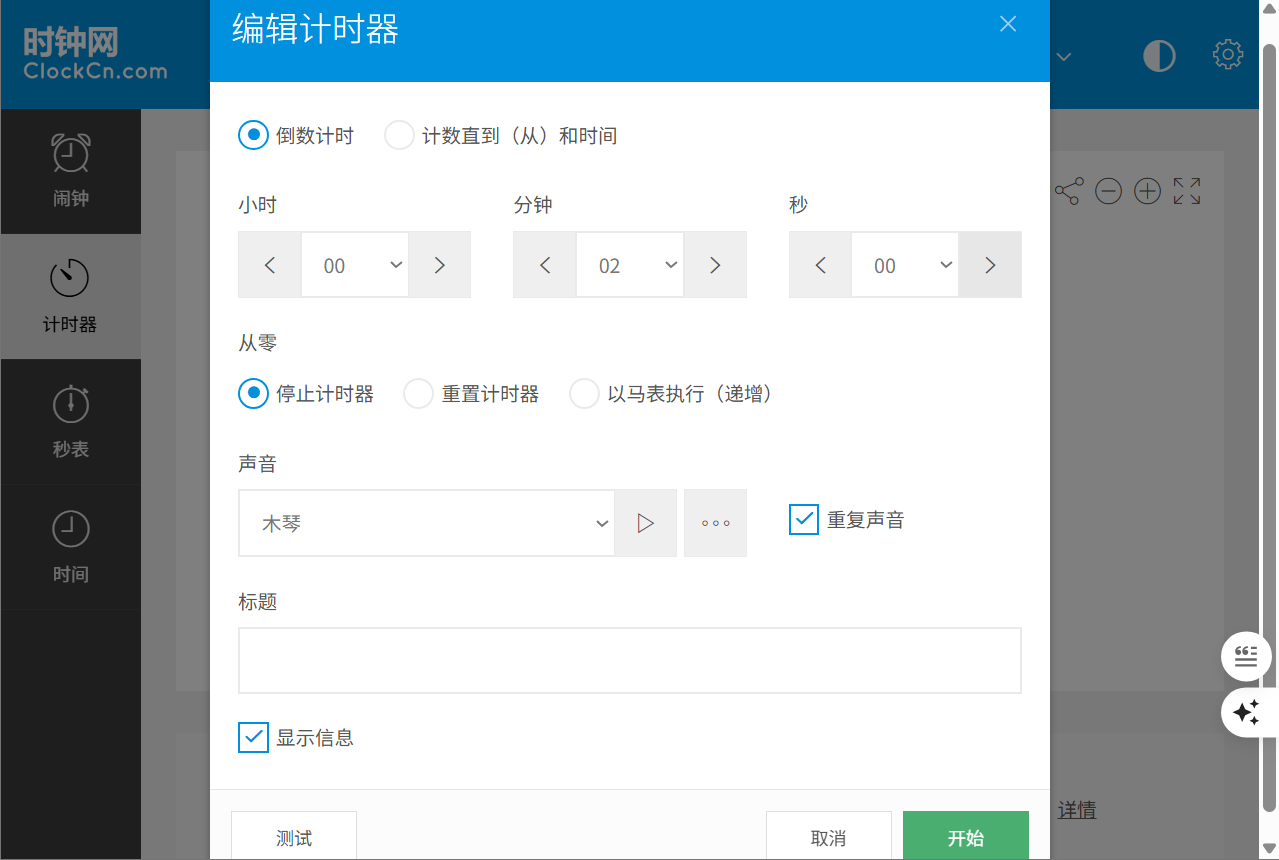The width and height of the screenshot is (1279, 860).
Task: Click the 测试 test button
Action: pyautogui.click(x=294, y=838)
